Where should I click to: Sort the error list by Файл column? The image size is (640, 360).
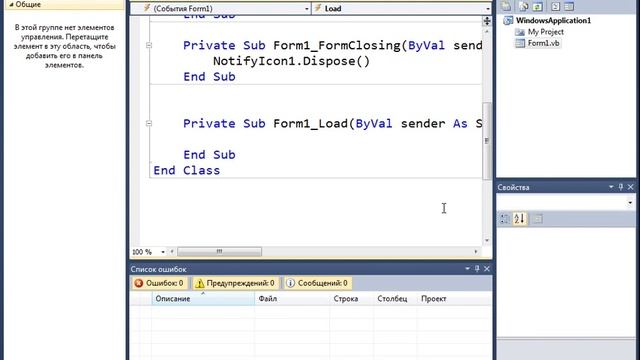[x=292, y=299]
